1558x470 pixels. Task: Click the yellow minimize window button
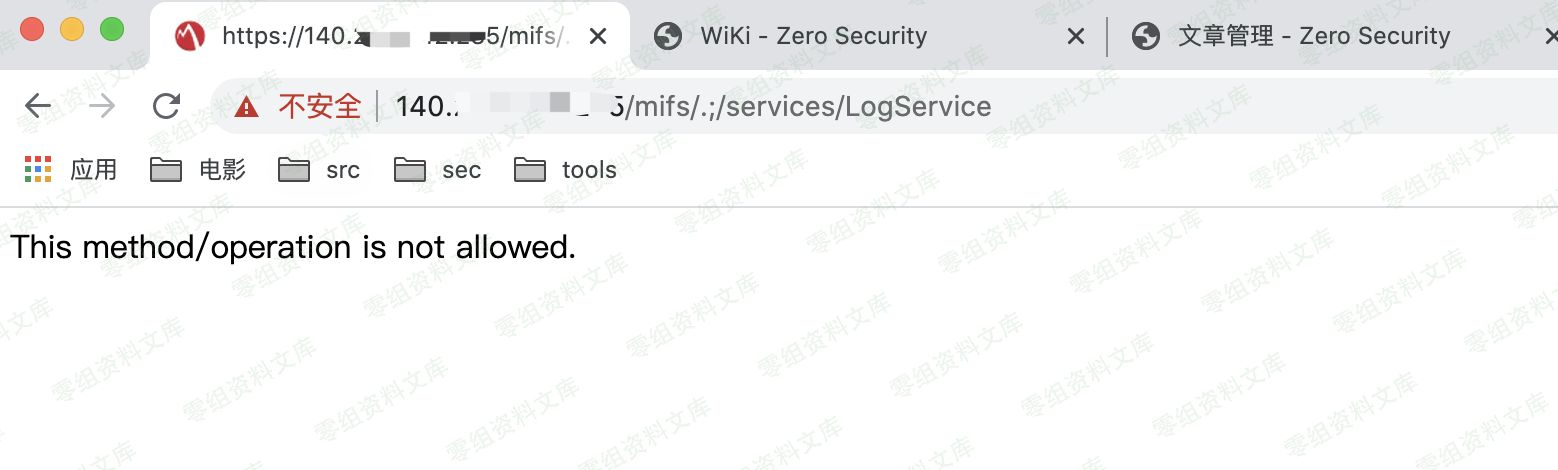72,29
